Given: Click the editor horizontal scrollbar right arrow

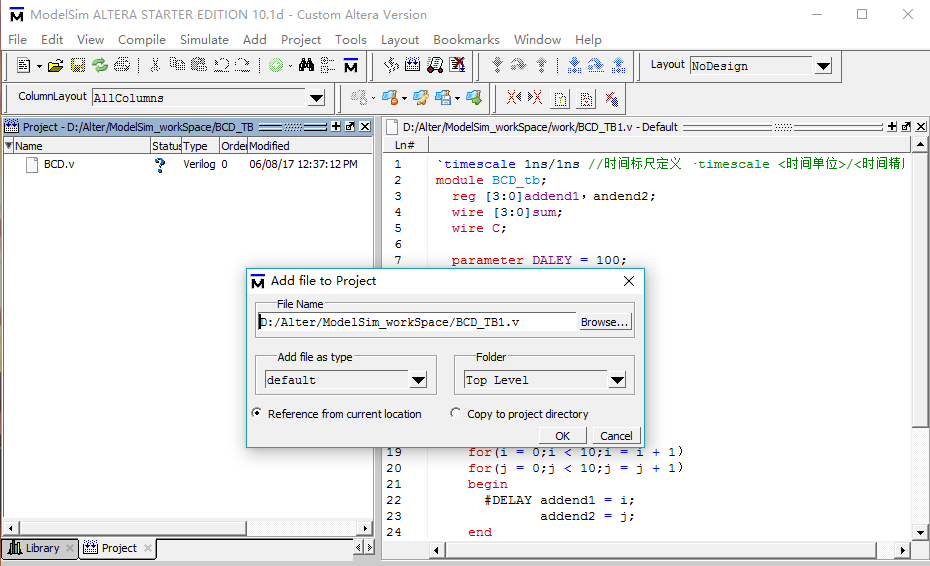Looking at the screenshot, I should point(902,550).
